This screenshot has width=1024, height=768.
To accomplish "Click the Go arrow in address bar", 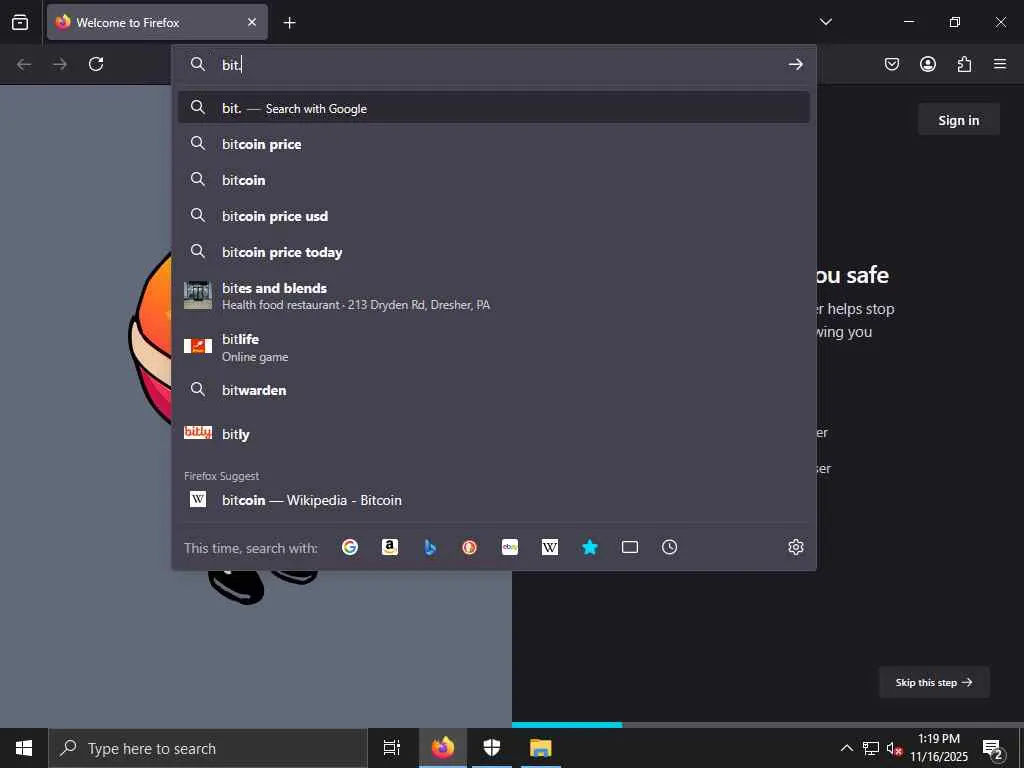I will [795, 64].
